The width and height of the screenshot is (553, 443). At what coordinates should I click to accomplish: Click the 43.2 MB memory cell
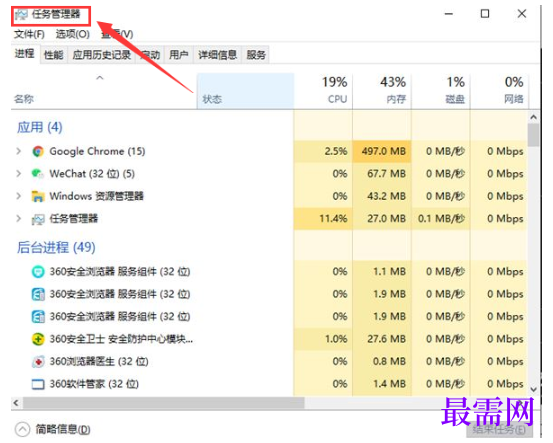(x=382, y=196)
